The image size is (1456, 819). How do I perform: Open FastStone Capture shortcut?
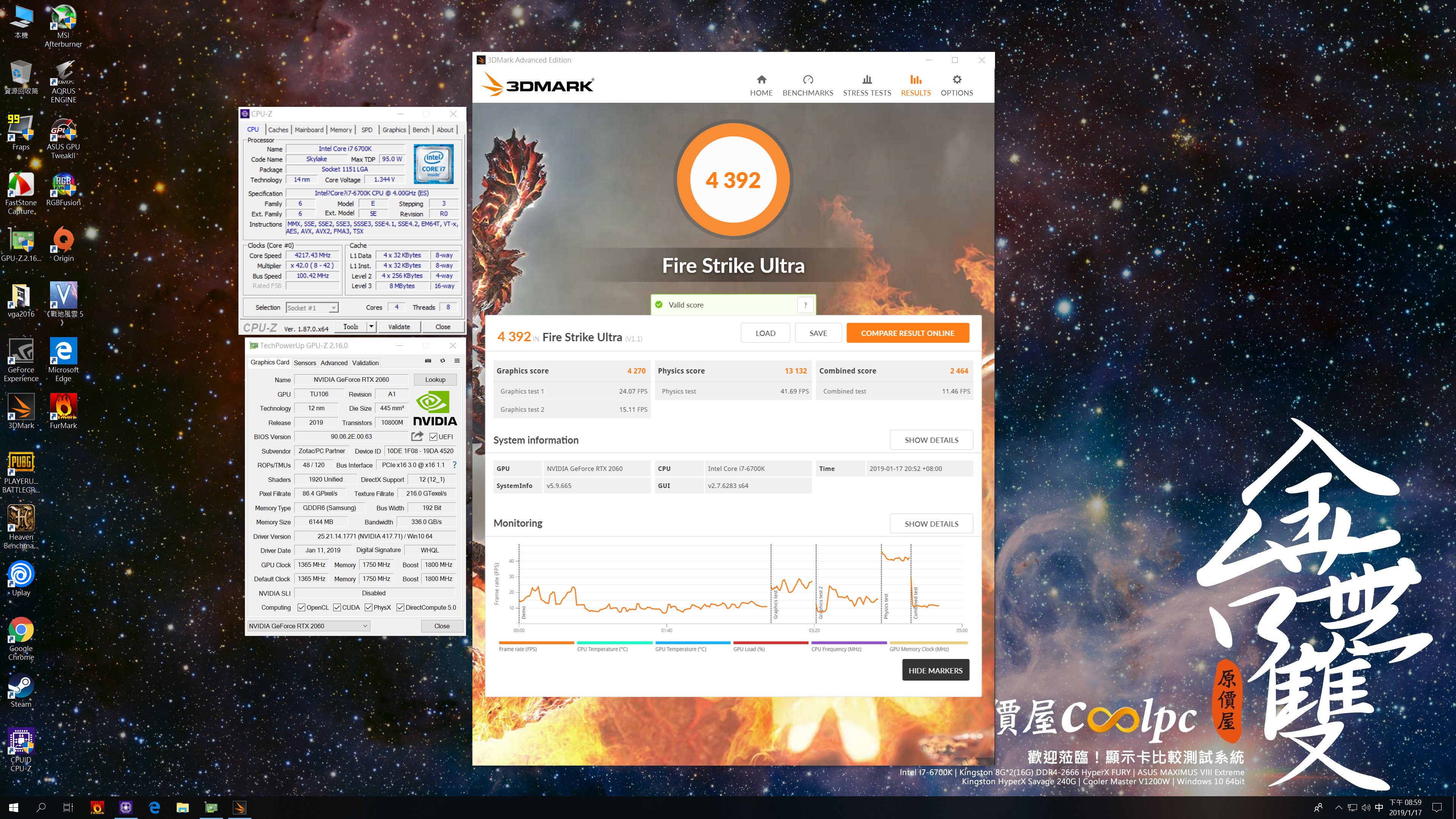(x=21, y=193)
